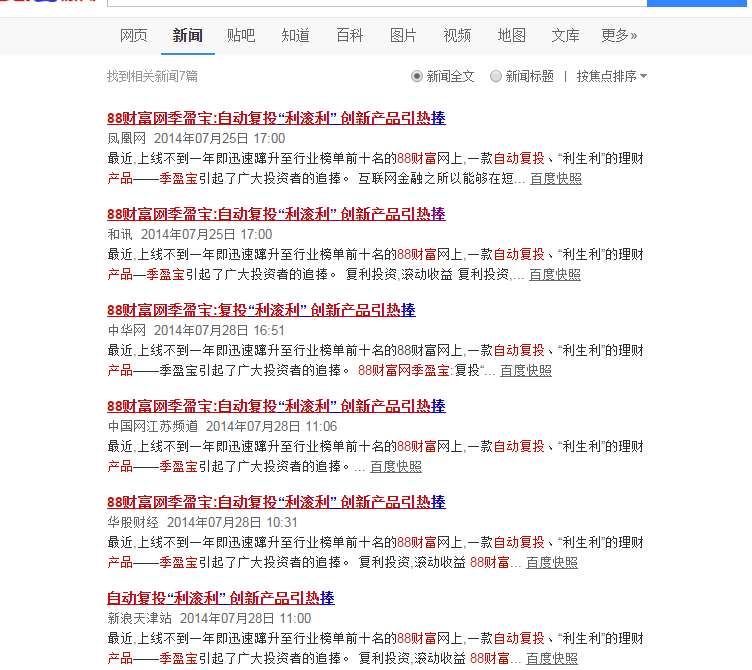This screenshot has width=752, height=670.
Task: Open the 中华网 headline 复投“利滚利”
Action: [x=261, y=310]
